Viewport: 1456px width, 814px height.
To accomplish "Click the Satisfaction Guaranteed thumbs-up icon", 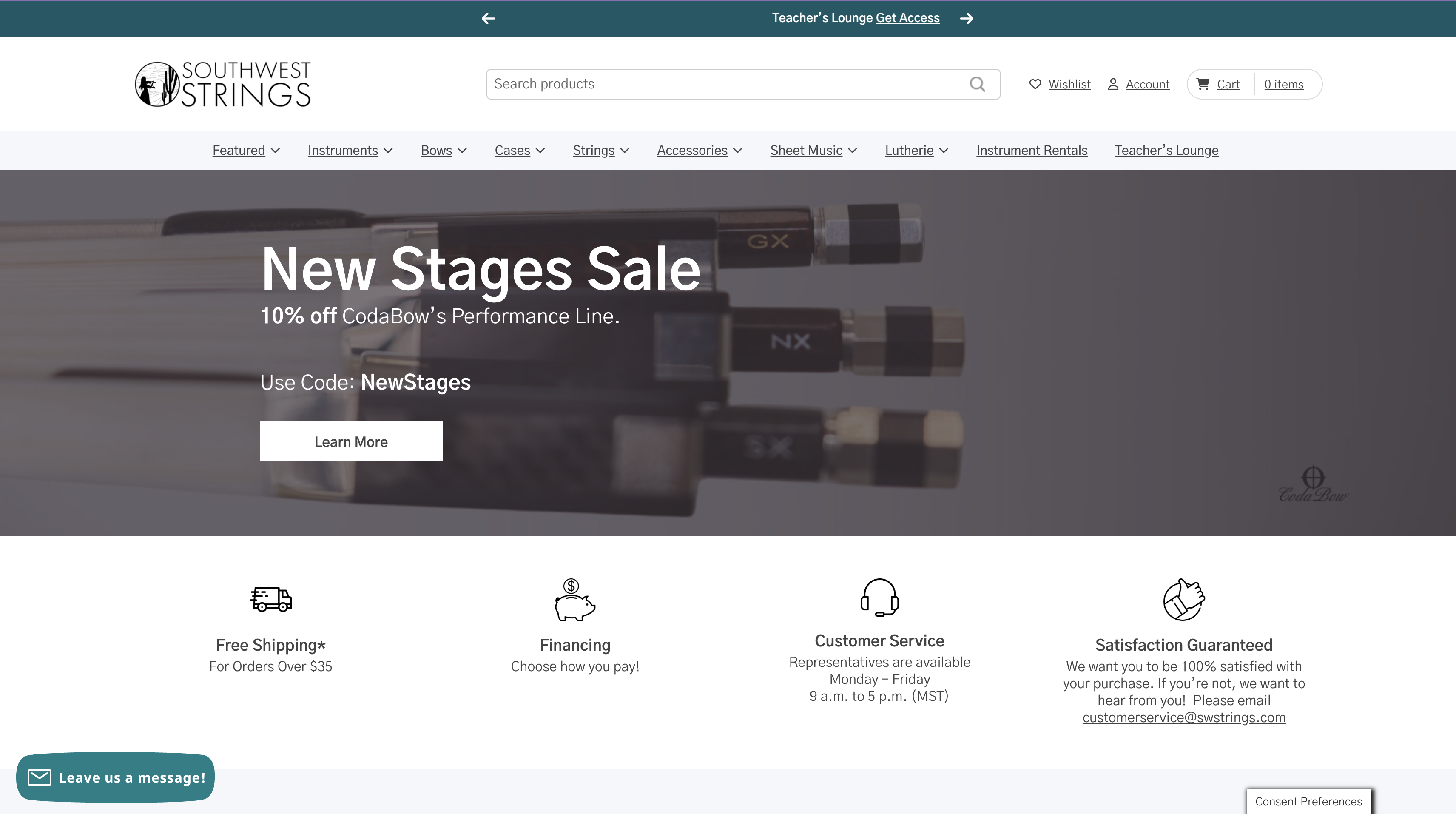I will 1183,600.
